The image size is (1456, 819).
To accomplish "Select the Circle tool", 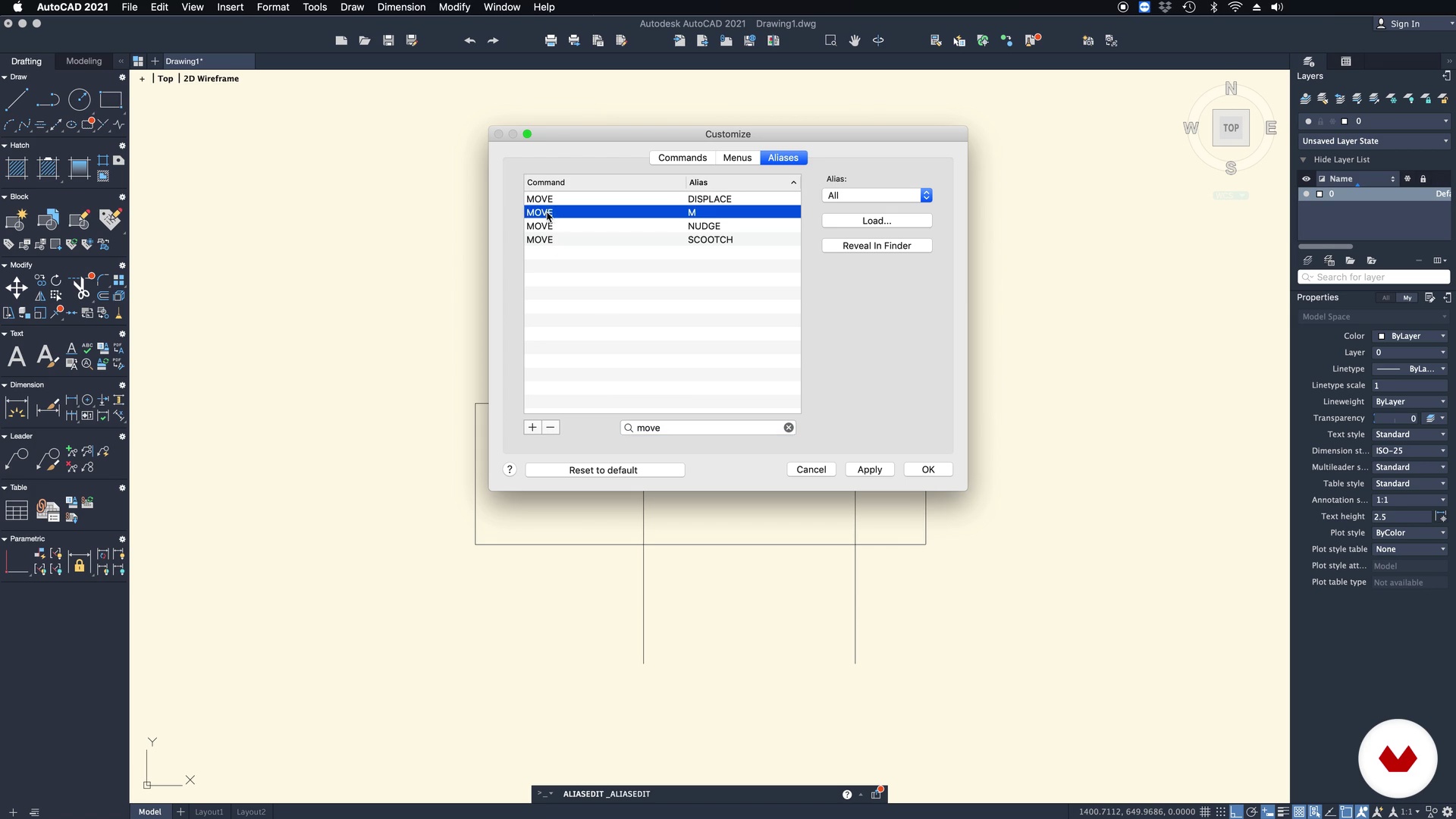I will (80, 99).
